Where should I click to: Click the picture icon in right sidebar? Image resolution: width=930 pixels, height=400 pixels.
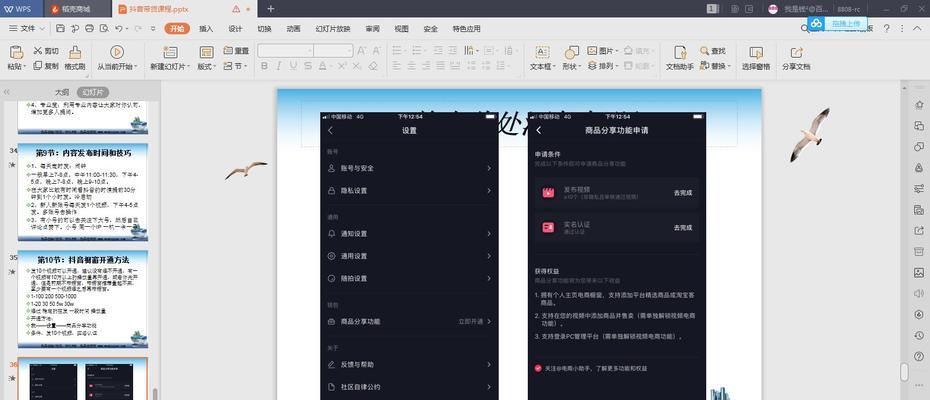(919, 272)
